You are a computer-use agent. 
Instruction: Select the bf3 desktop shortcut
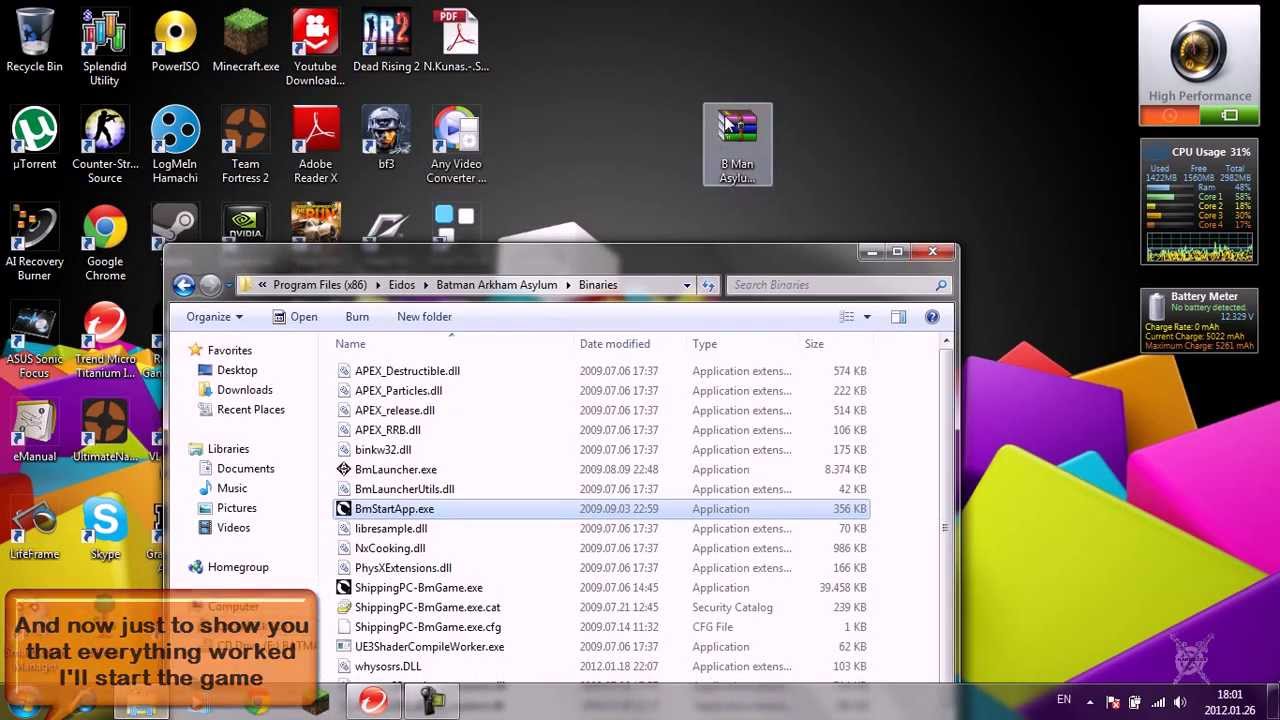(x=386, y=138)
